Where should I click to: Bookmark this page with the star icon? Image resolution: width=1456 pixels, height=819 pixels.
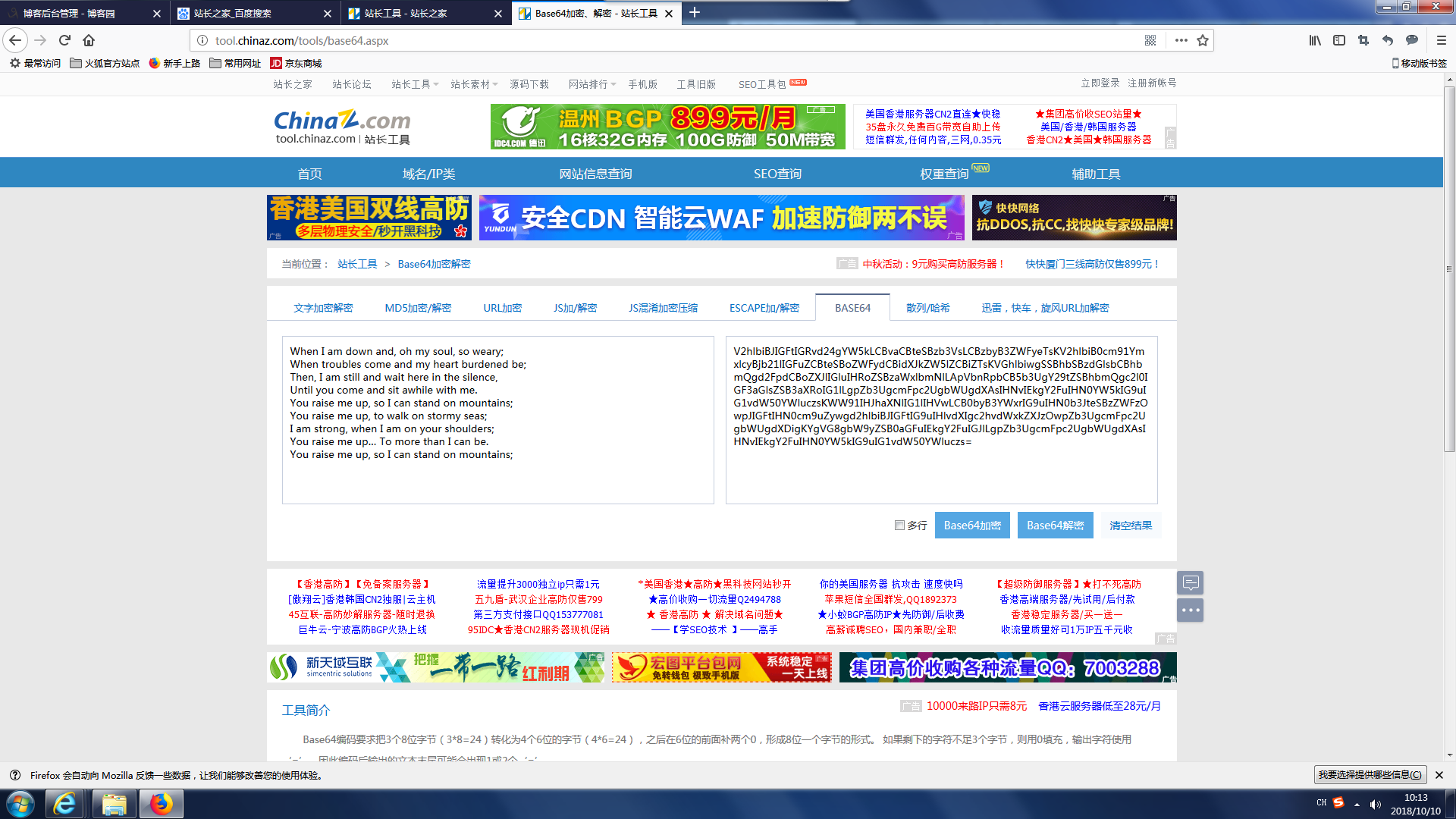[1203, 40]
